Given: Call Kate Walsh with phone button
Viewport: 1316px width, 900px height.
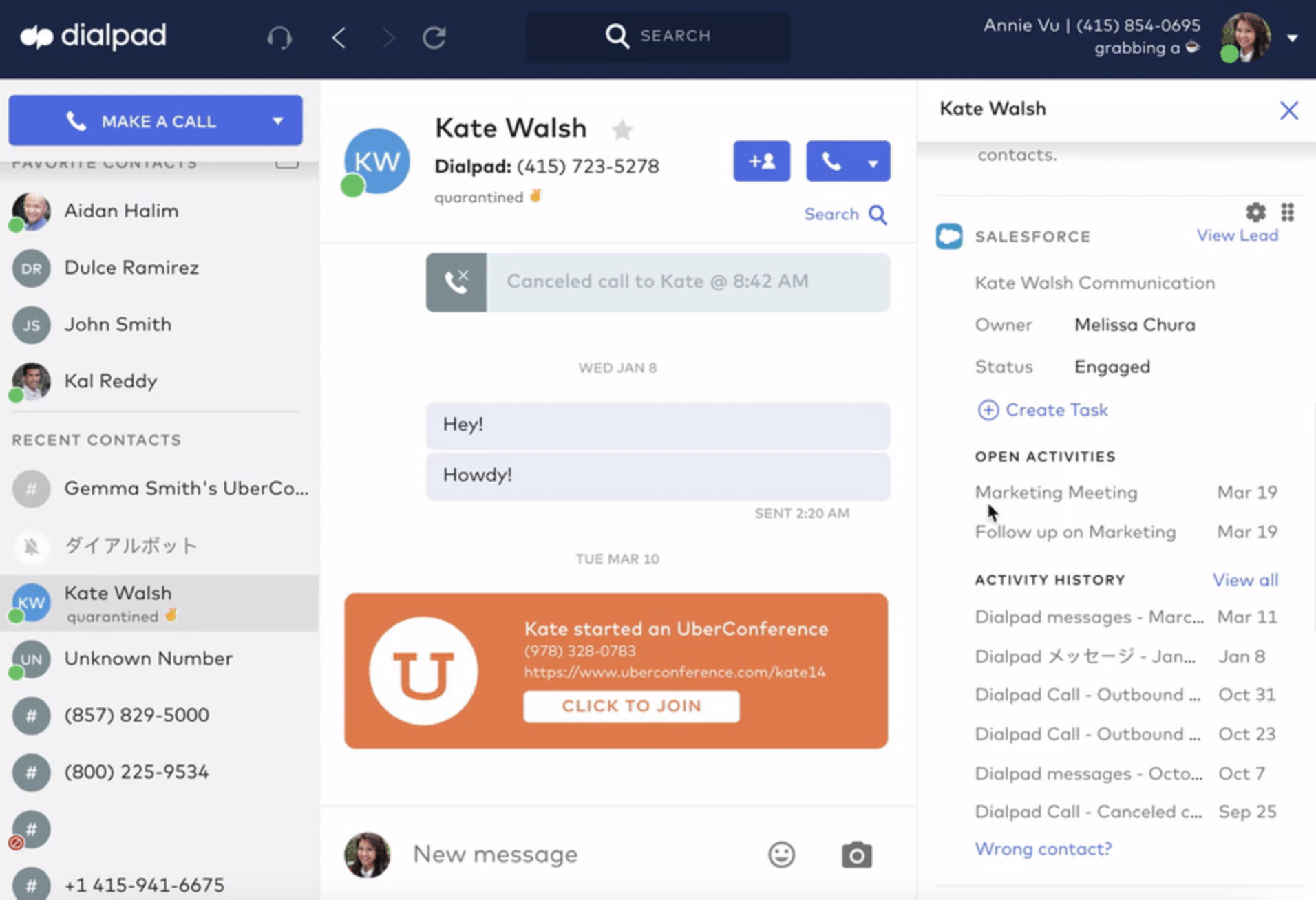Looking at the screenshot, I should [x=831, y=161].
